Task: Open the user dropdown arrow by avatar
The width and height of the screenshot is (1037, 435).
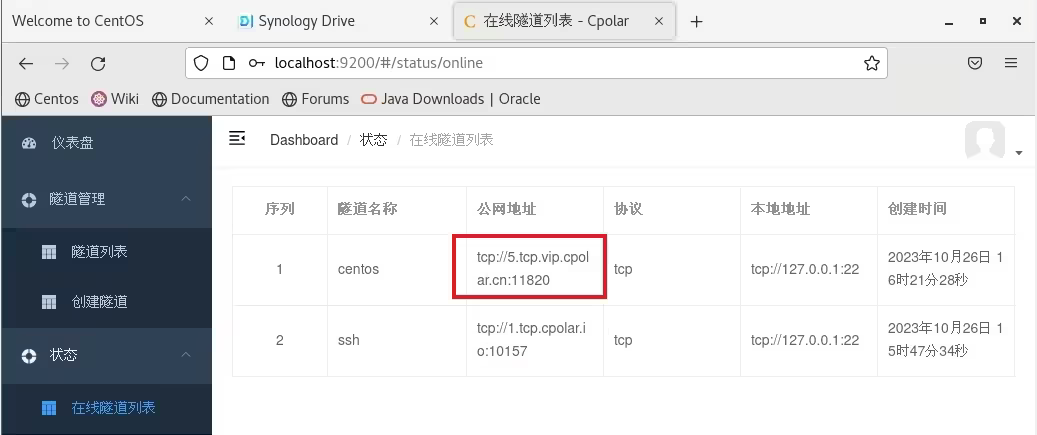Action: point(1018,153)
